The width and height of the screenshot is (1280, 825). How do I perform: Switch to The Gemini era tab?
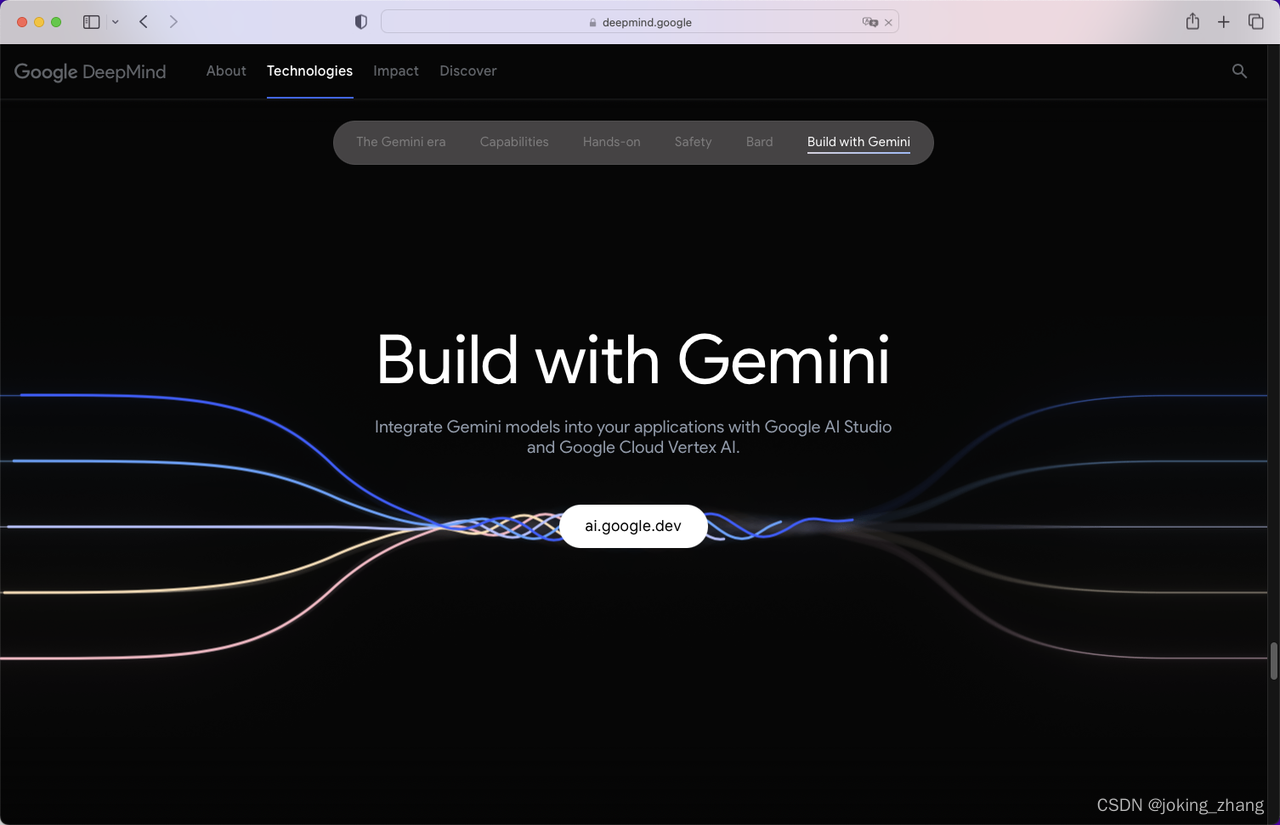coord(401,142)
